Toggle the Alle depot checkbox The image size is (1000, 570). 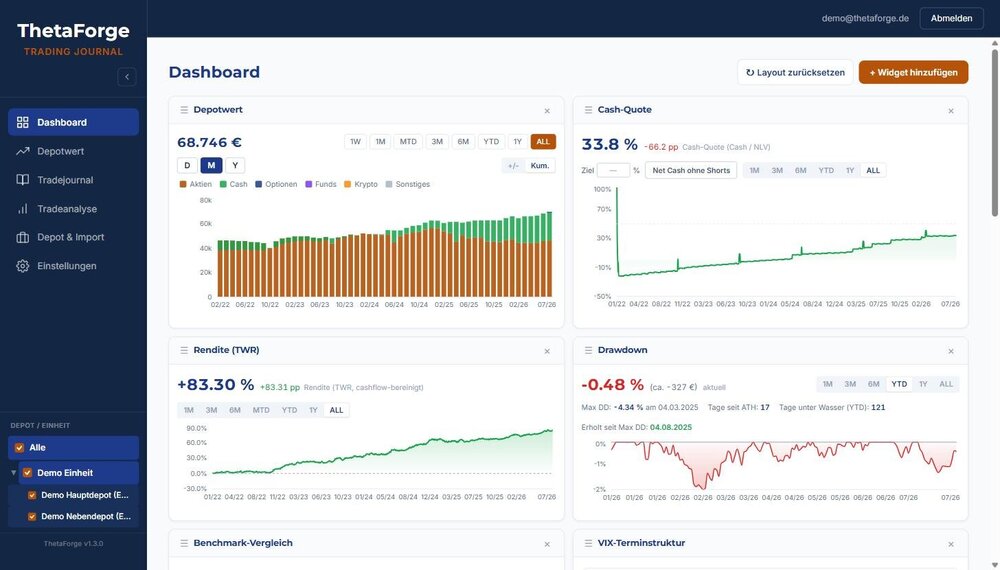19,448
